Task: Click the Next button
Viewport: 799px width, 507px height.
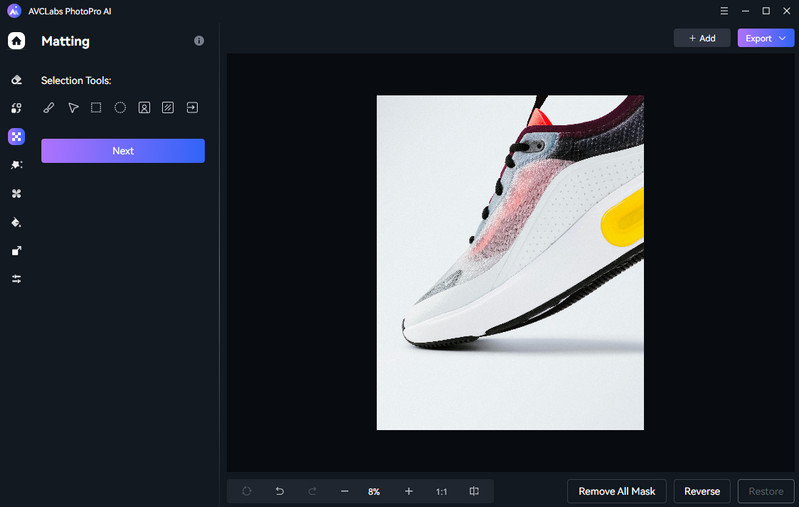Action: pos(123,151)
